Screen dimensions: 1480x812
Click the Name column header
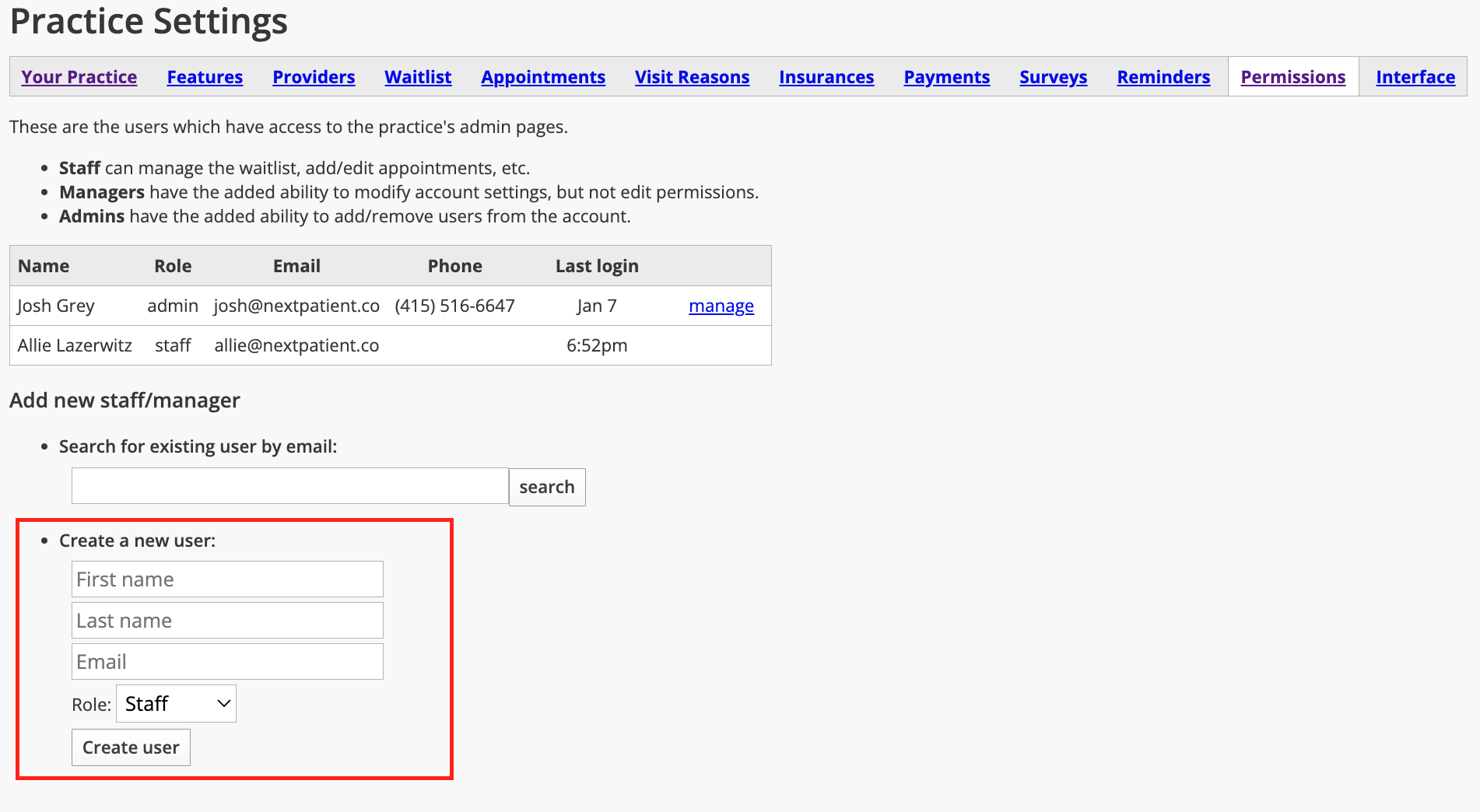coord(44,266)
